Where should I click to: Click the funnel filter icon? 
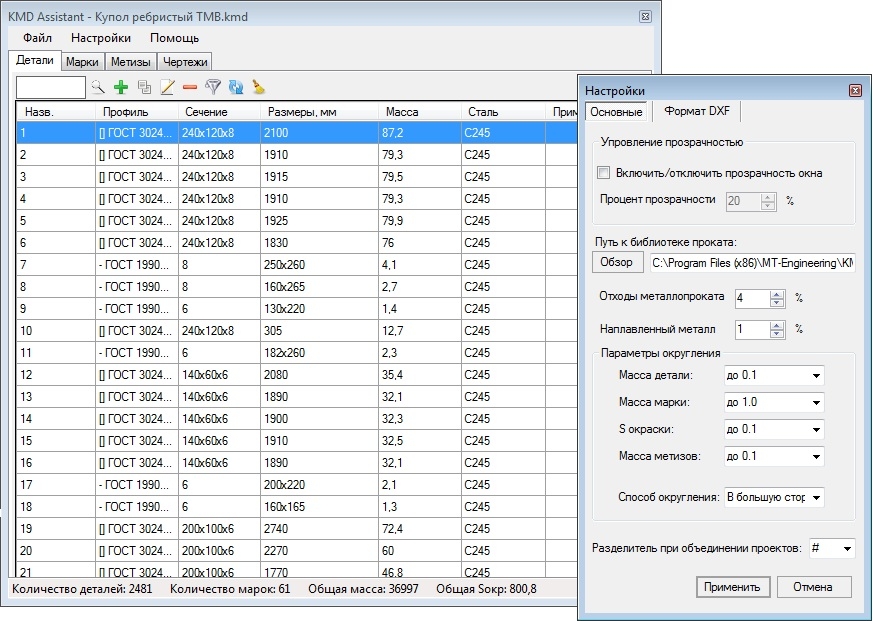pyautogui.click(x=213, y=87)
